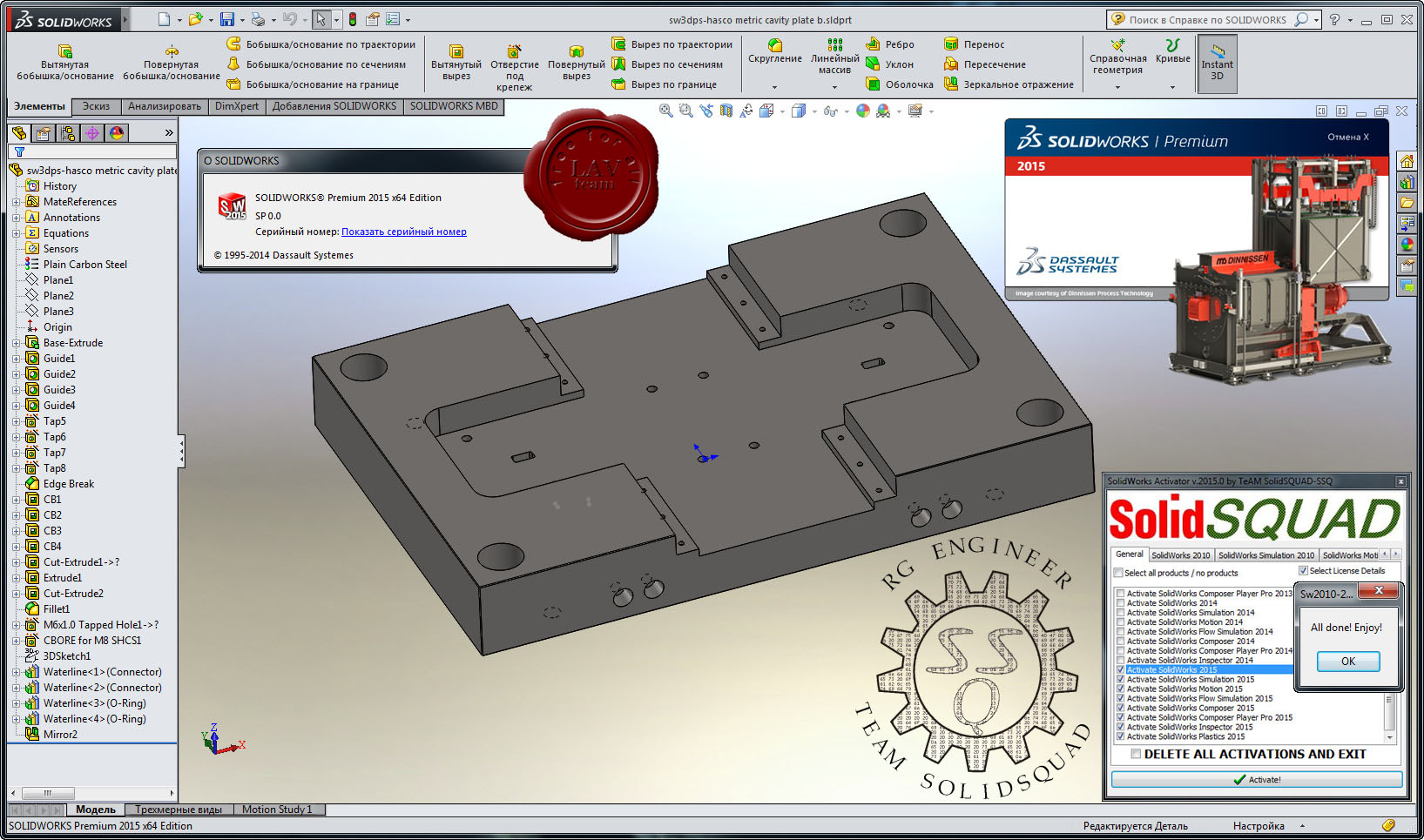Open the ConfigurationManager tab icon
1424x840 pixels.
[68, 133]
